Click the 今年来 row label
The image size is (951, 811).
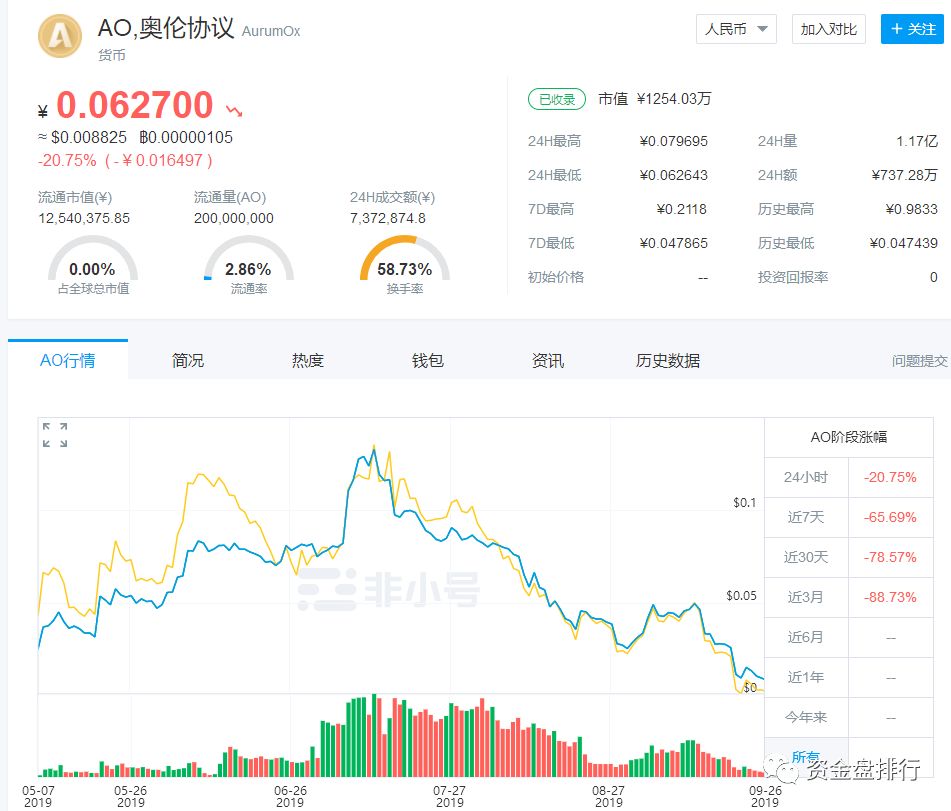pyautogui.click(x=805, y=718)
